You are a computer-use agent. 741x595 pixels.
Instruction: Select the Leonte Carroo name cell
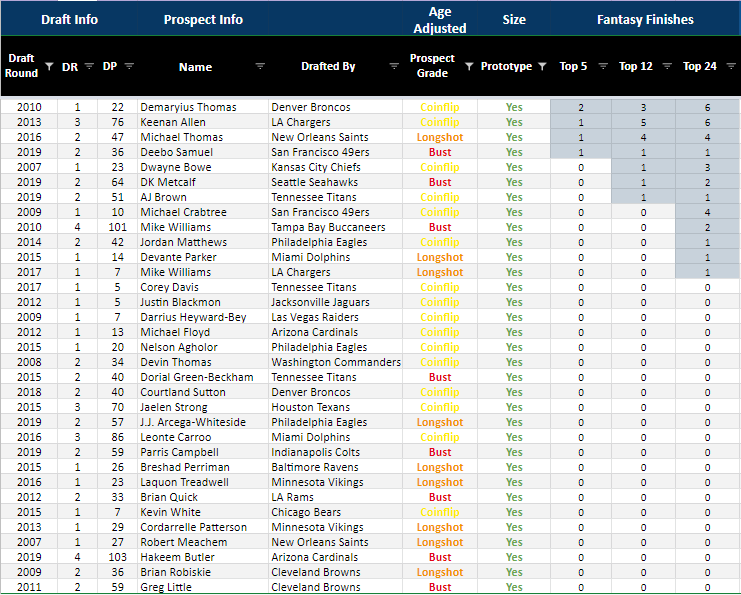coord(203,438)
